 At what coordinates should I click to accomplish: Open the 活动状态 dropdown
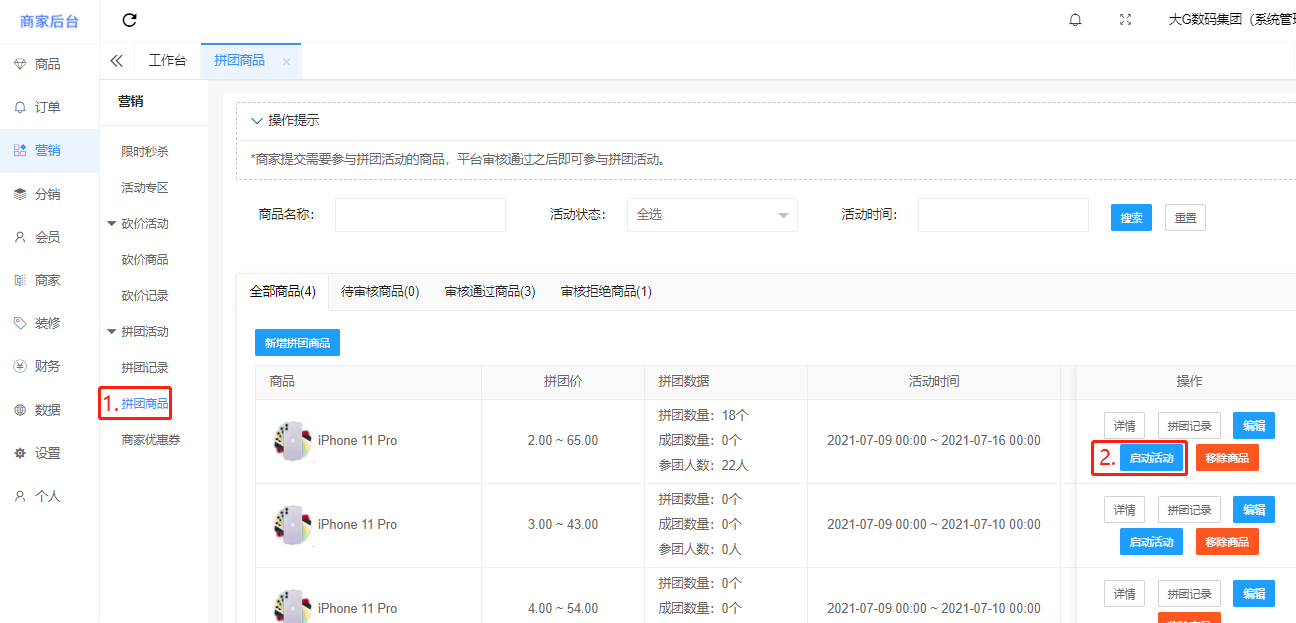click(x=712, y=215)
